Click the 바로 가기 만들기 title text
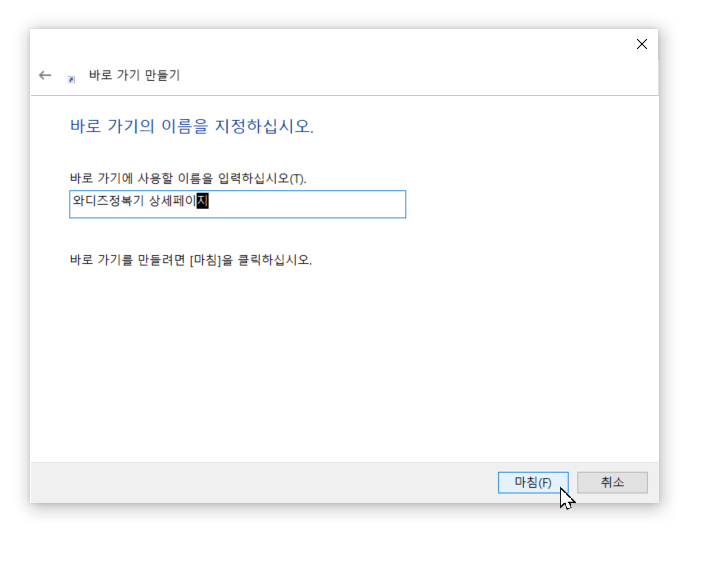This screenshot has height=569, width=726. (x=134, y=75)
